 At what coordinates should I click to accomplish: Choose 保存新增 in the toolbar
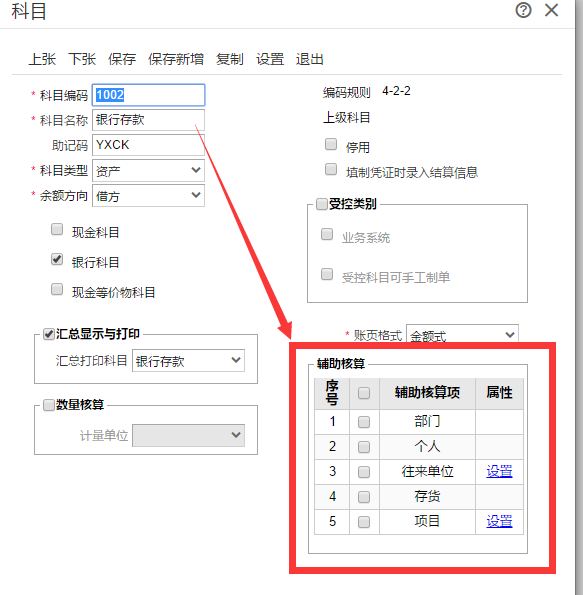[x=176, y=59]
